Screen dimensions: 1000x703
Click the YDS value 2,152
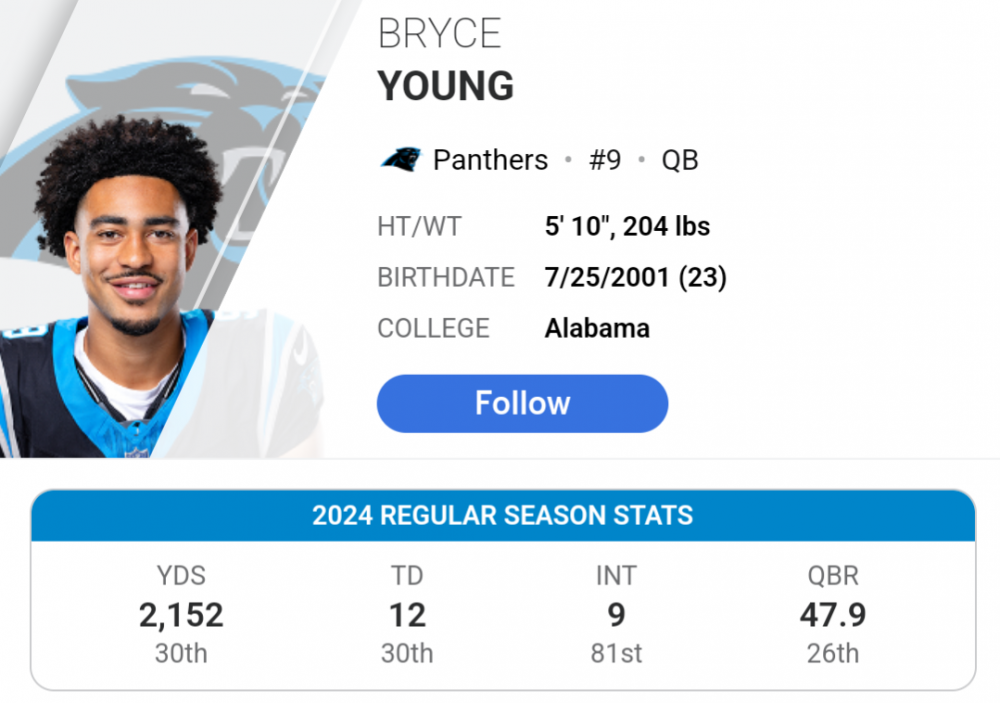click(181, 615)
